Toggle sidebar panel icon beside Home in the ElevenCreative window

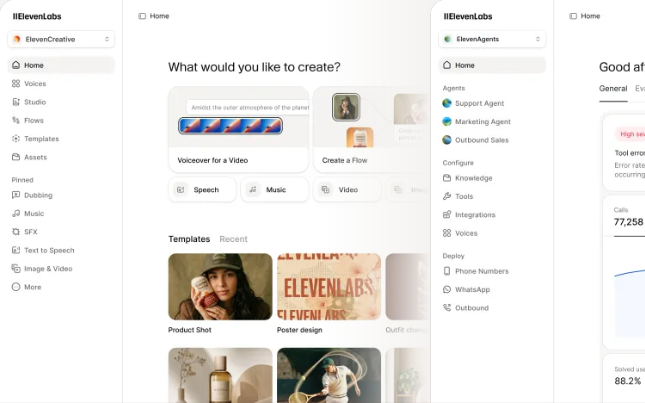click(142, 16)
